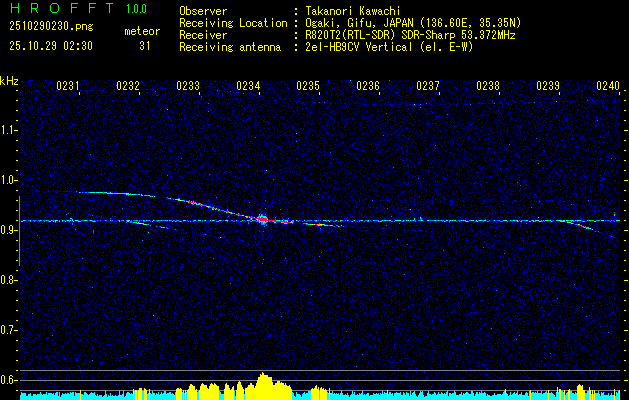Click the date stamp 25.10.29 02:30
The image size is (629, 400).
(x=51, y=46)
